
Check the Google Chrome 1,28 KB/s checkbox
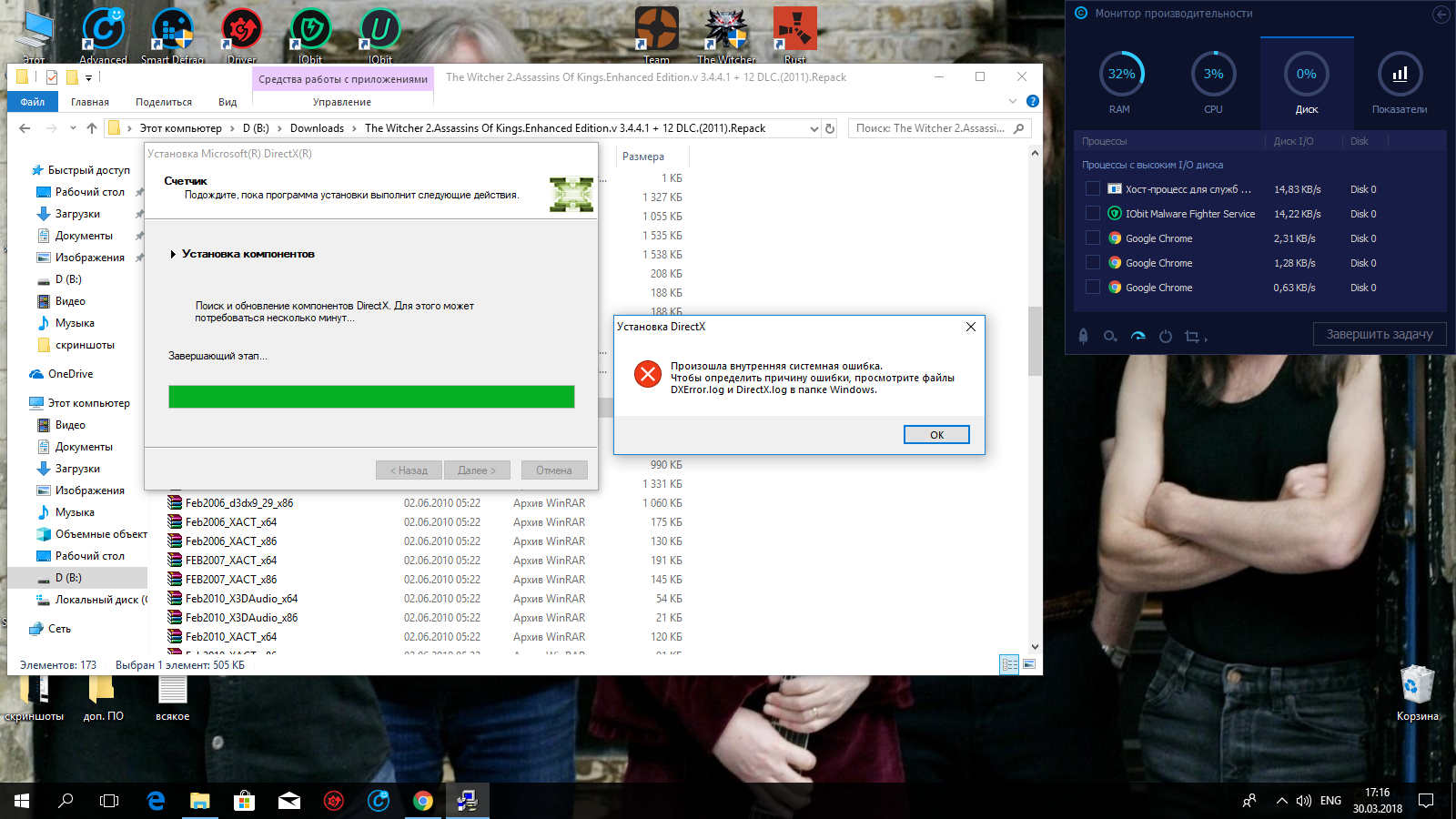(1092, 262)
